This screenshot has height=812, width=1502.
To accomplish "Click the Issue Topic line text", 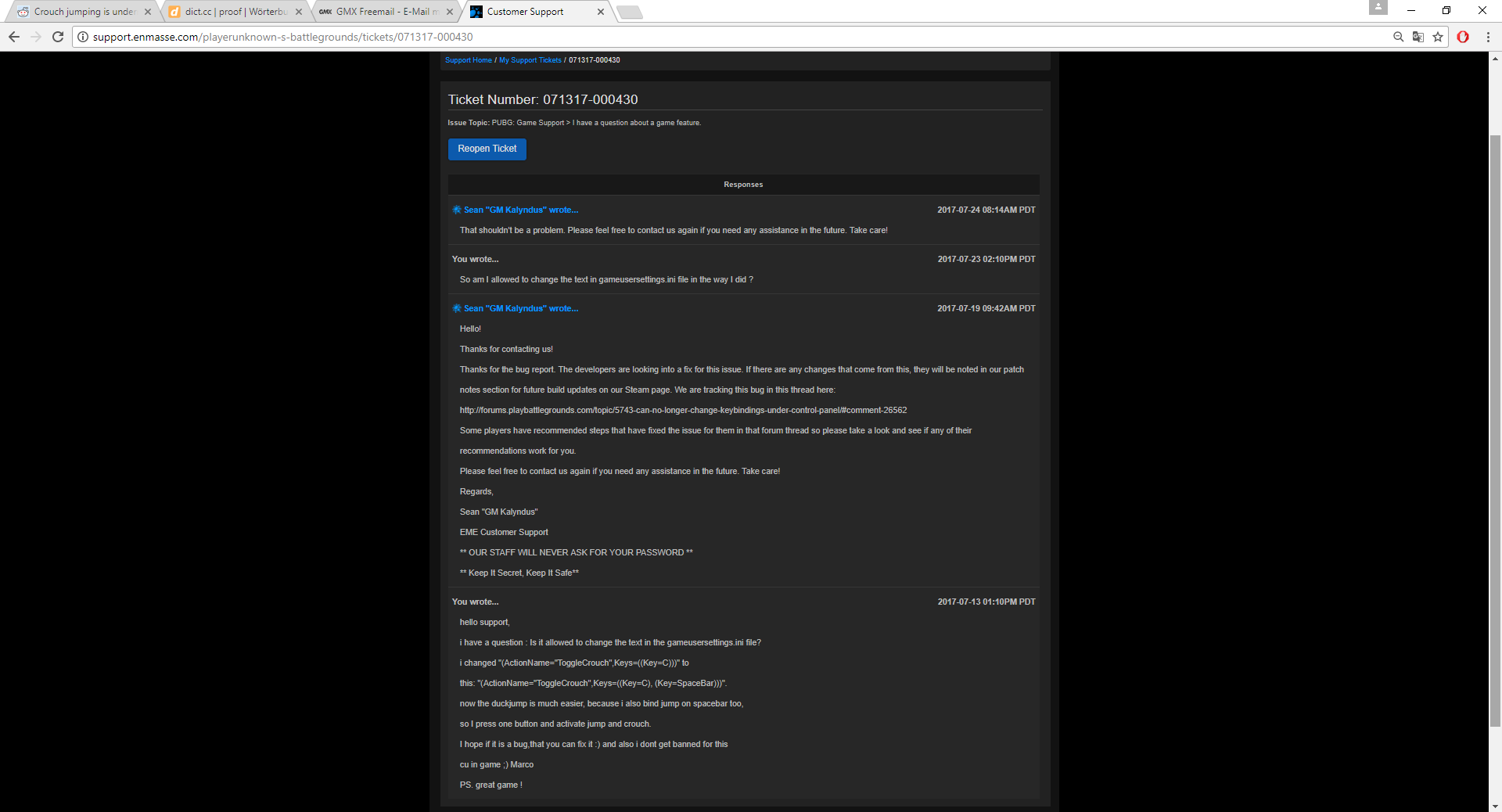I will (x=574, y=123).
